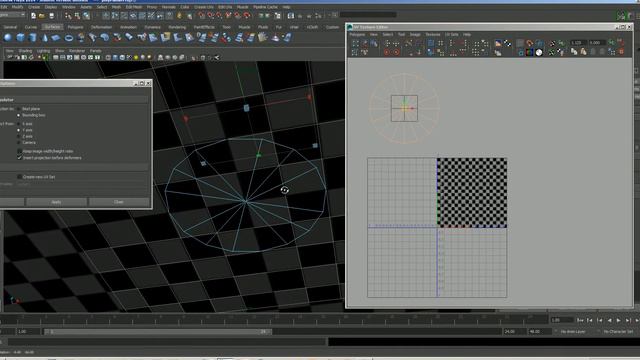Click the red manipulator handle left of projection
Viewport: 640px width, 360px height.
click(186, 119)
